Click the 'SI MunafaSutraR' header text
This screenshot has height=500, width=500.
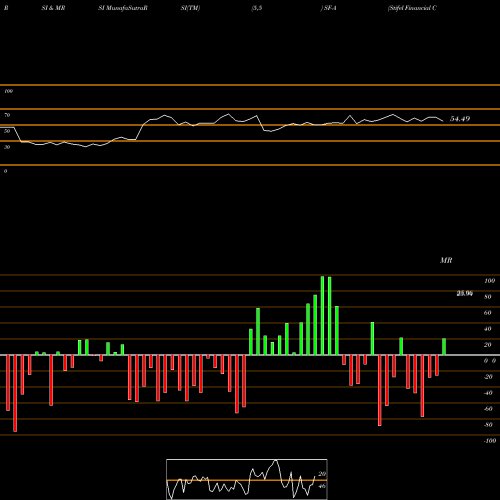coord(123,8)
